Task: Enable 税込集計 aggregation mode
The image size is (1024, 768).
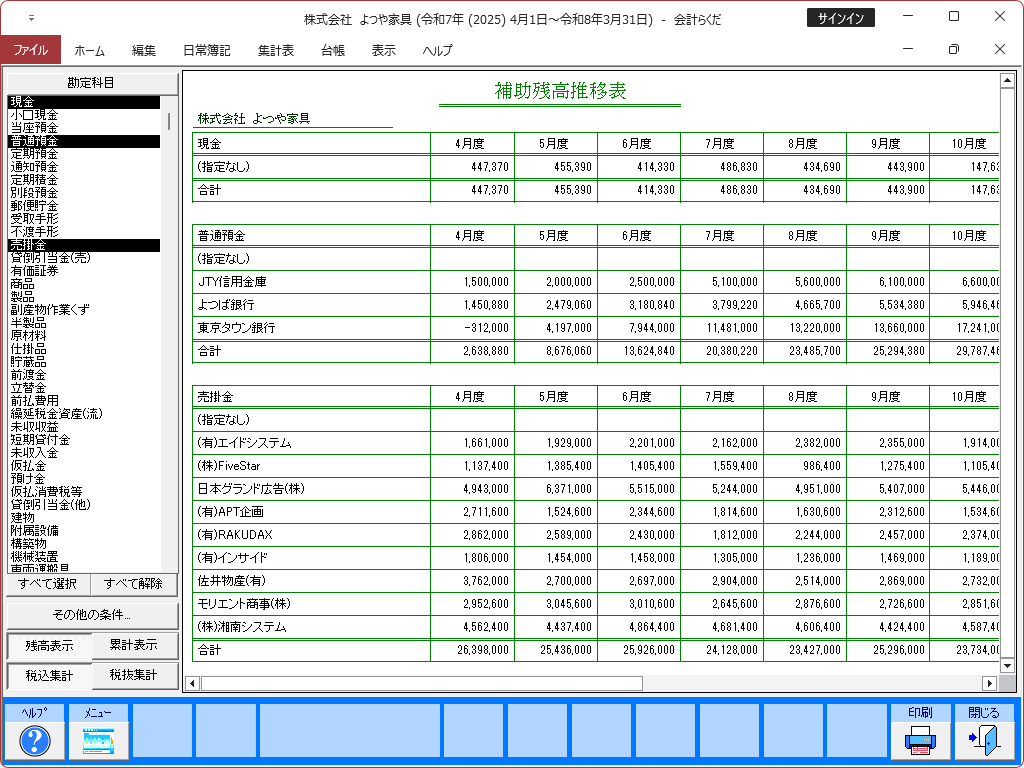Action: (x=49, y=676)
